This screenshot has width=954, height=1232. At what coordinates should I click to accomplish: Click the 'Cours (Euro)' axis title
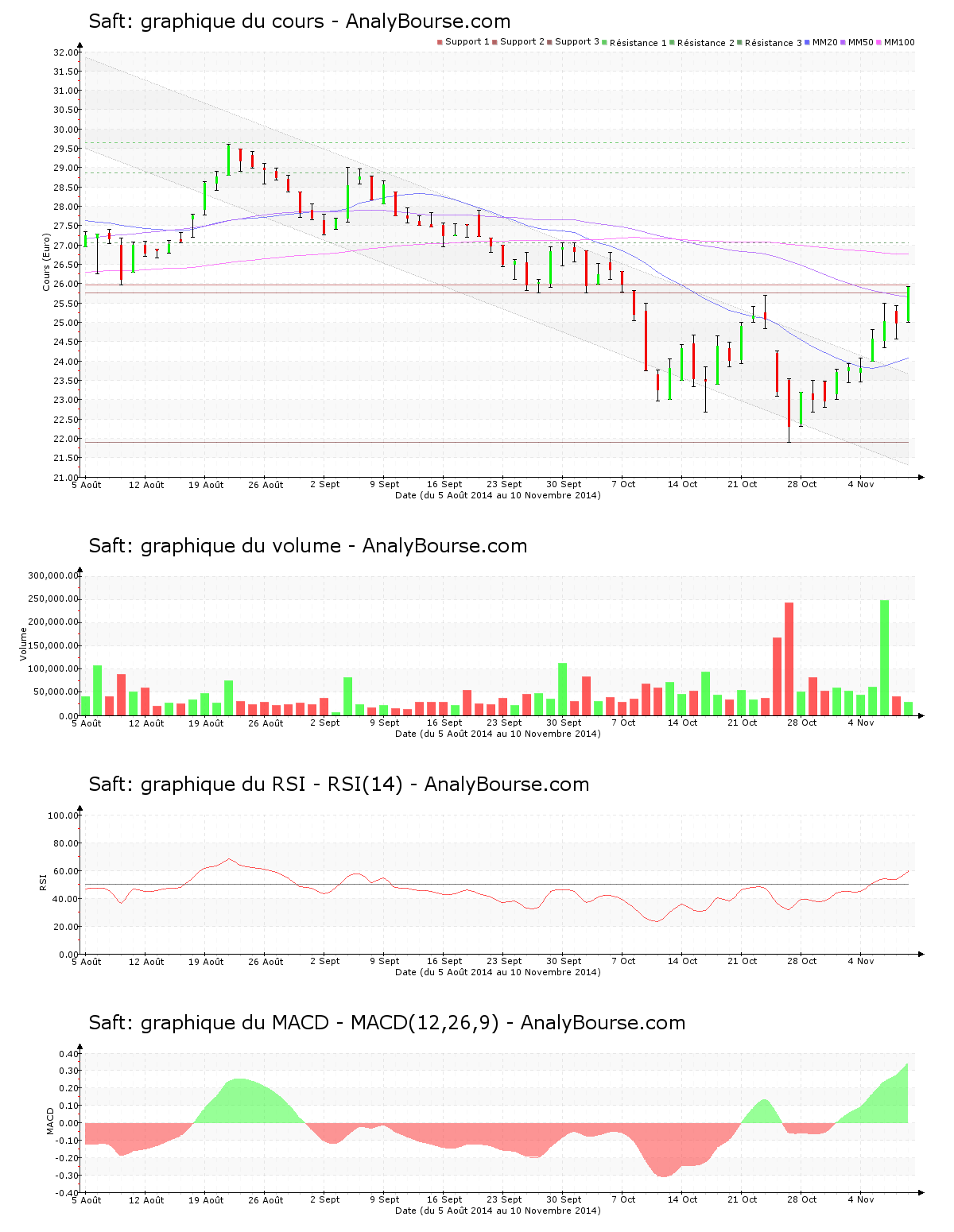[47, 262]
